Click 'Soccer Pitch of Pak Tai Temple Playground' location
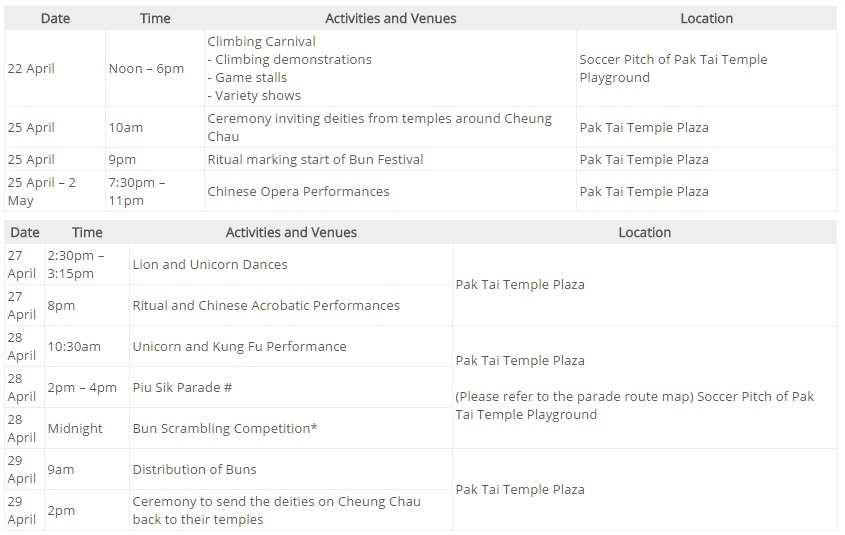Viewport: 845px width, 535px height. pos(673,68)
